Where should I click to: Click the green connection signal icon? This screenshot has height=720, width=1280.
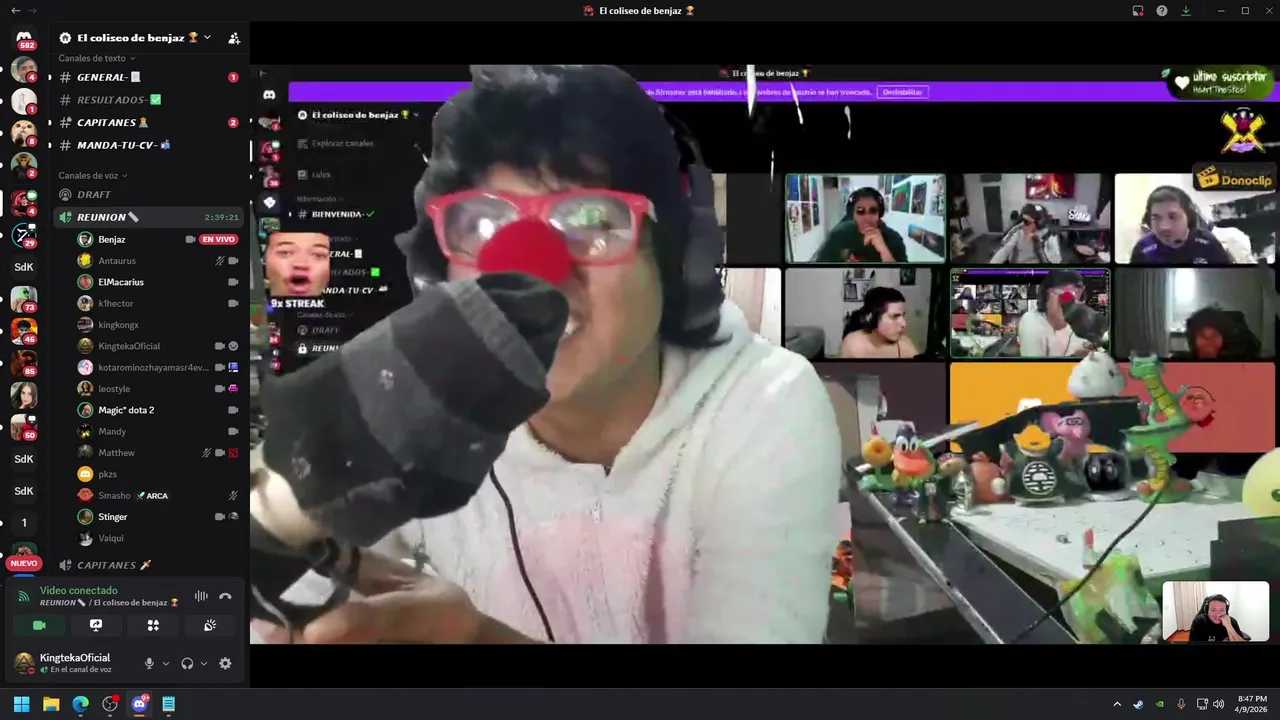tap(24, 596)
